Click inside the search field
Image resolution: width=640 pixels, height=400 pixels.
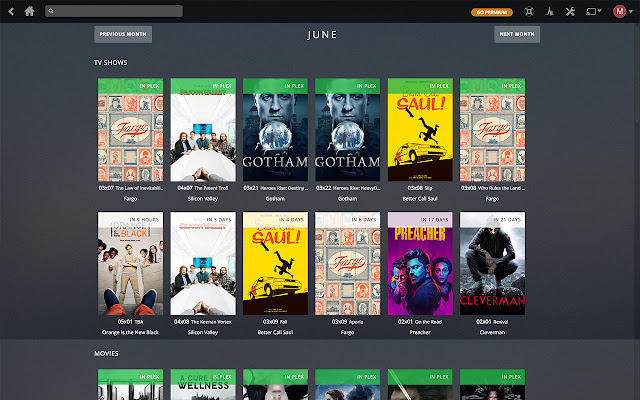114,11
